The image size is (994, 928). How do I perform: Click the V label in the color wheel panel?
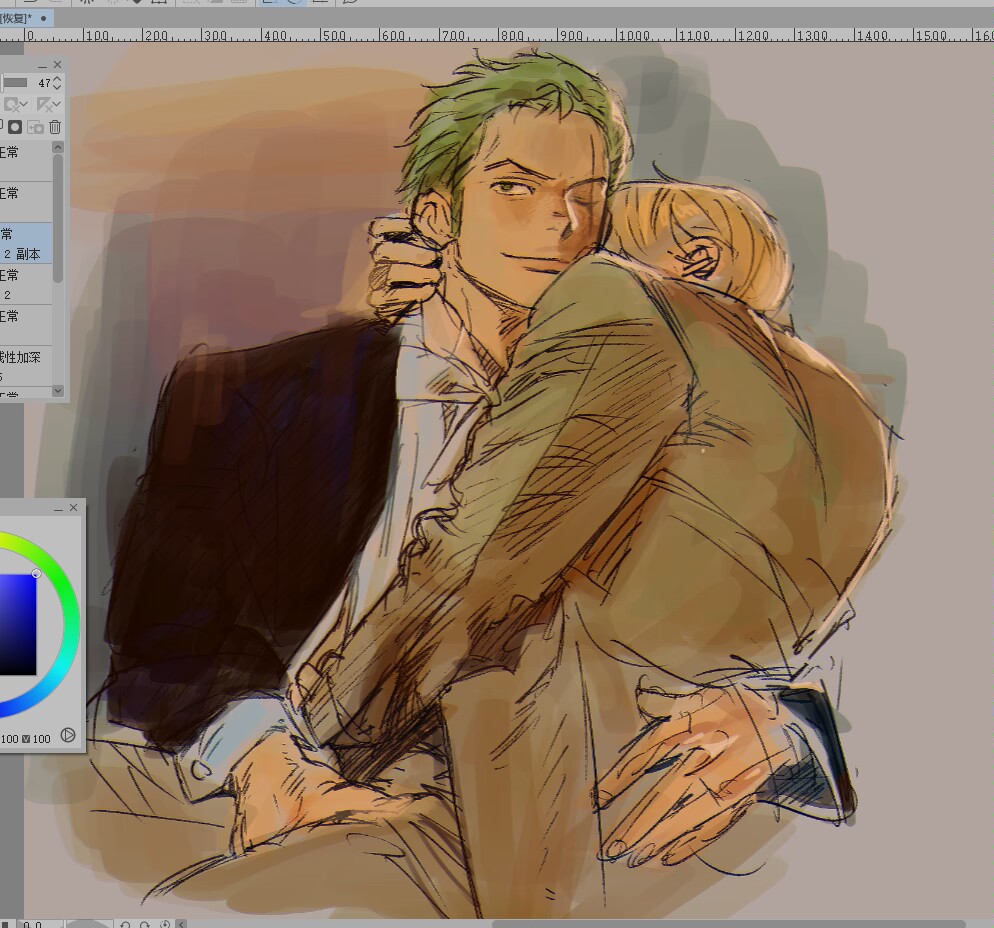click(x=26, y=739)
